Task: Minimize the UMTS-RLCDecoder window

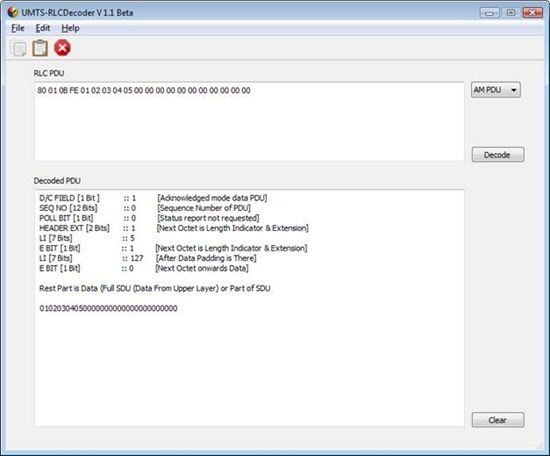Action: (490, 13)
